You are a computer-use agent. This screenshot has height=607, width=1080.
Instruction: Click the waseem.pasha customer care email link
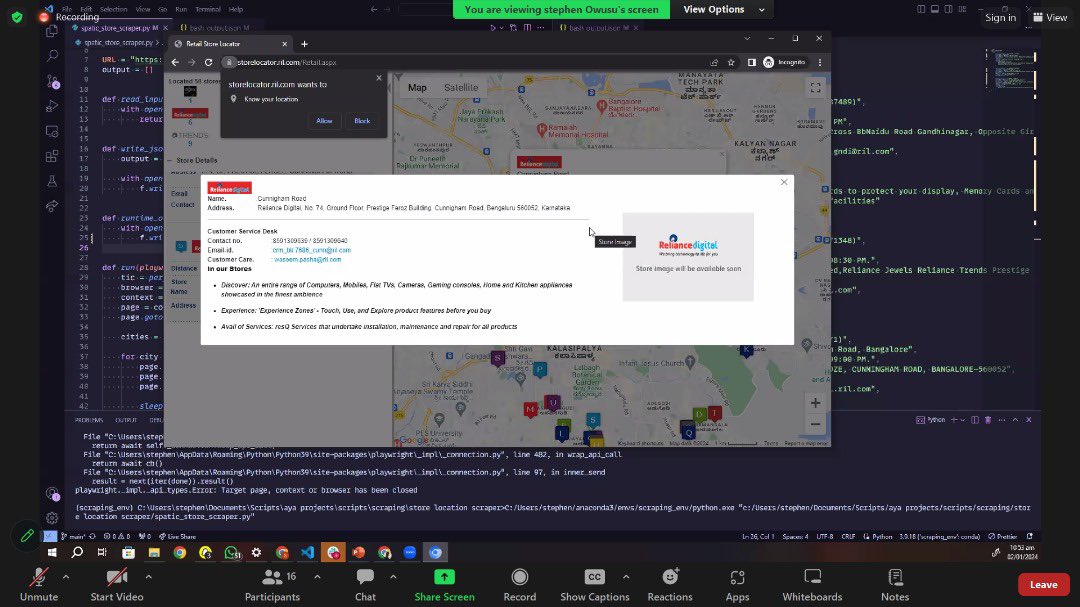click(308, 260)
